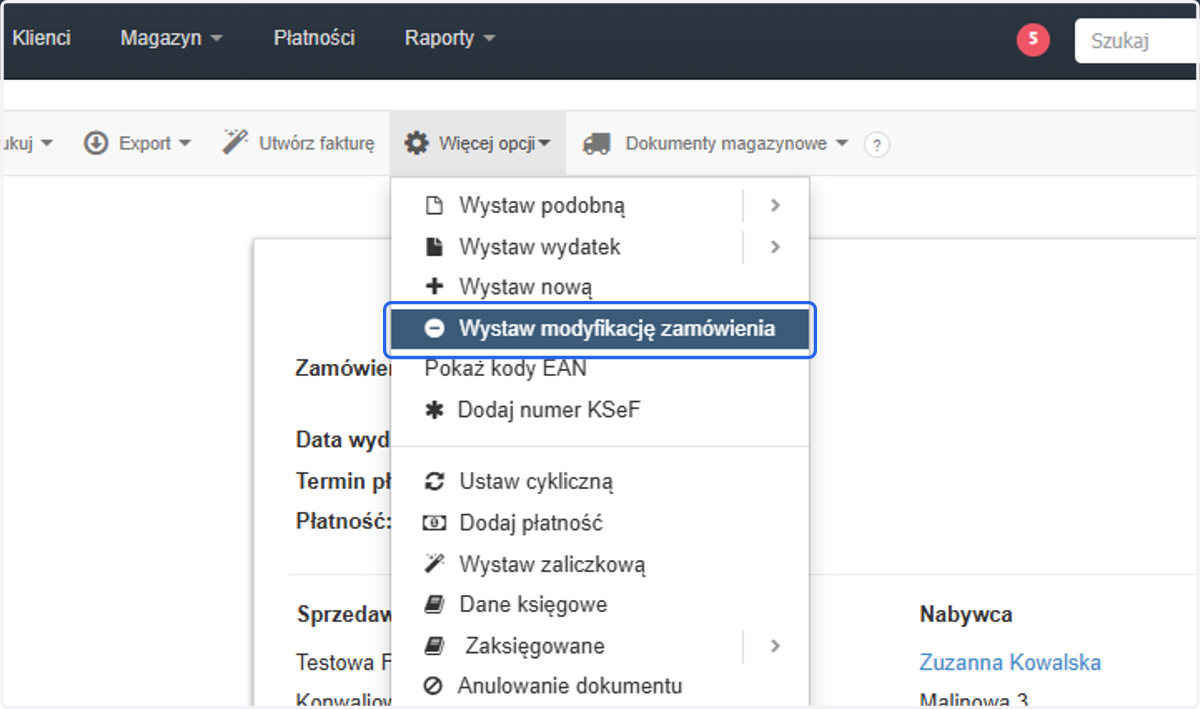Go to Płatności in the navbar

point(314,38)
